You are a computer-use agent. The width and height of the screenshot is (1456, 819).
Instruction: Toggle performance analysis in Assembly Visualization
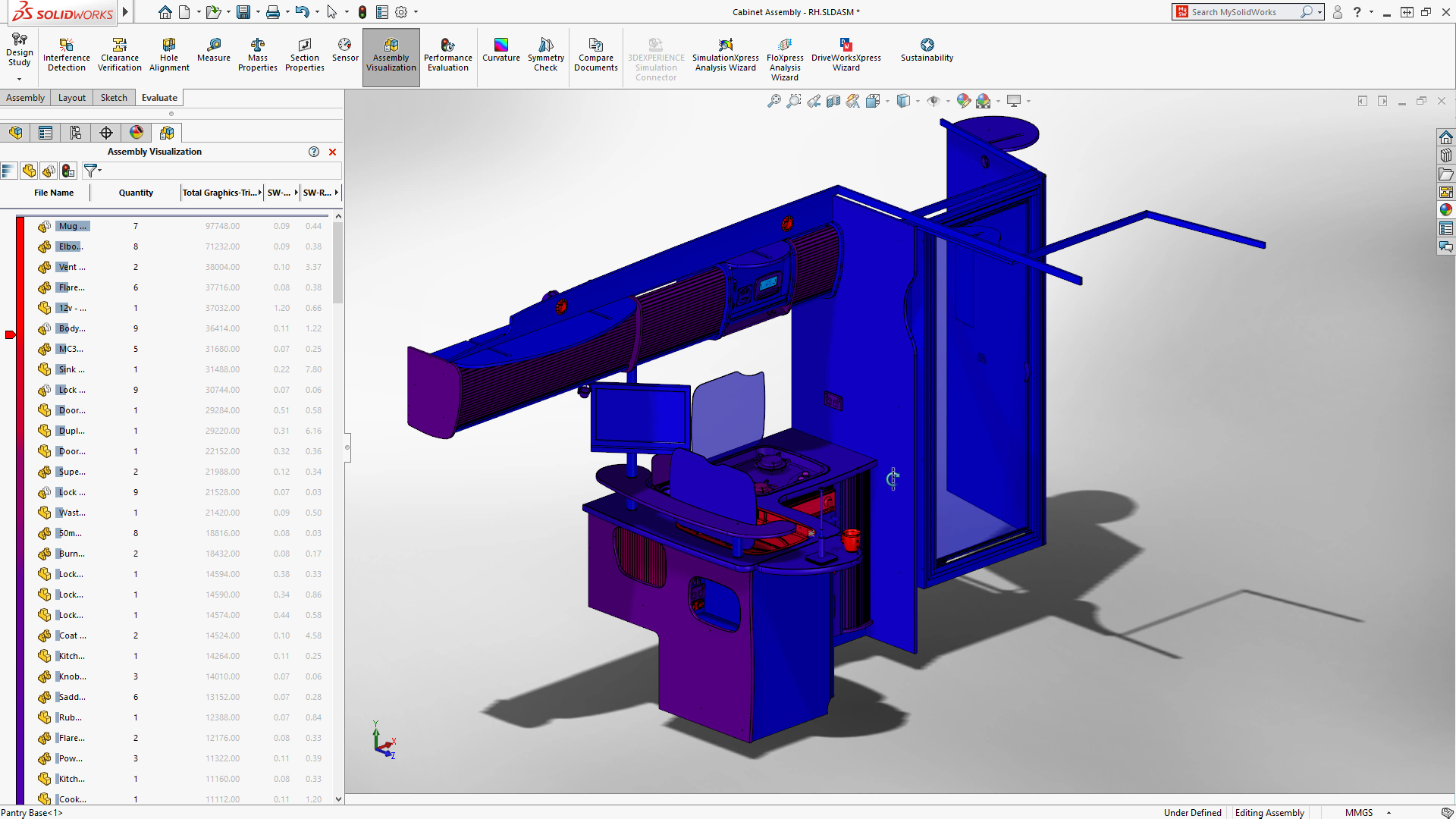68,170
